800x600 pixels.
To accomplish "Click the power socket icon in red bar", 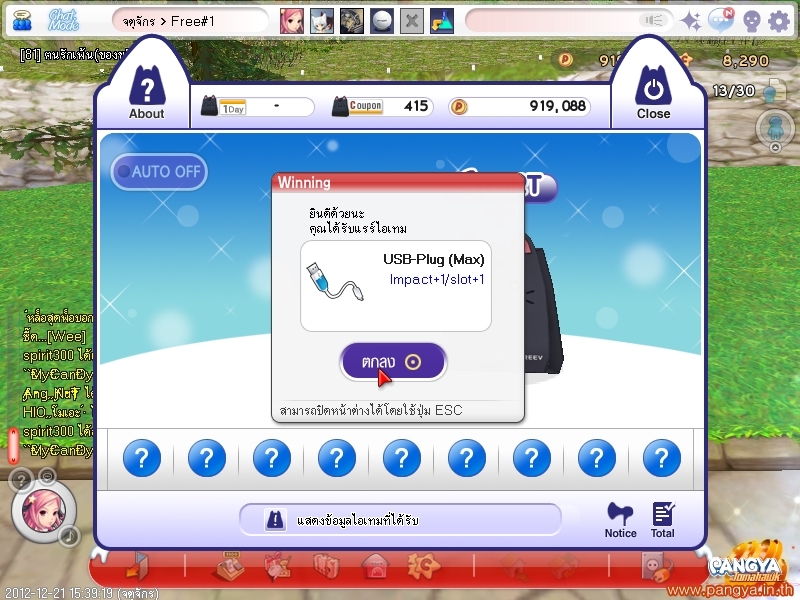I will pos(657,566).
